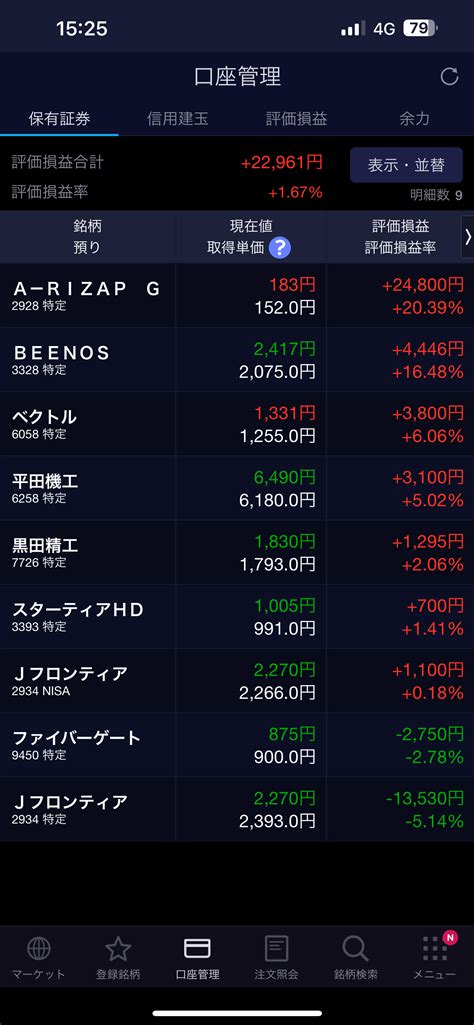Switch to 余力 tab
The width and height of the screenshot is (474, 1025).
pyautogui.click(x=415, y=119)
